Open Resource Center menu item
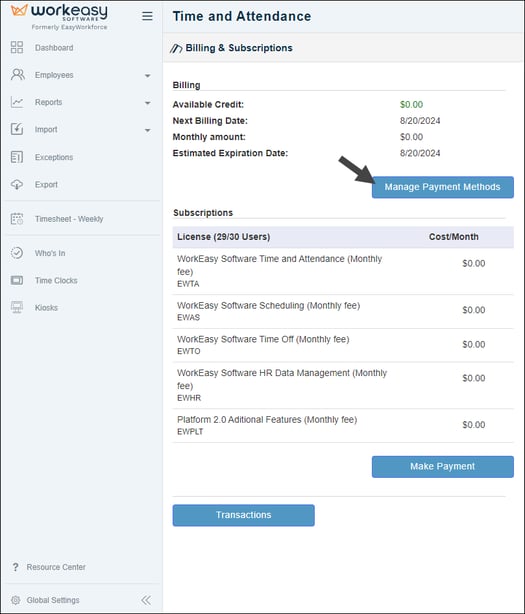Screen dimensions: 525x614 pyautogui.click(x=49, y=567)
